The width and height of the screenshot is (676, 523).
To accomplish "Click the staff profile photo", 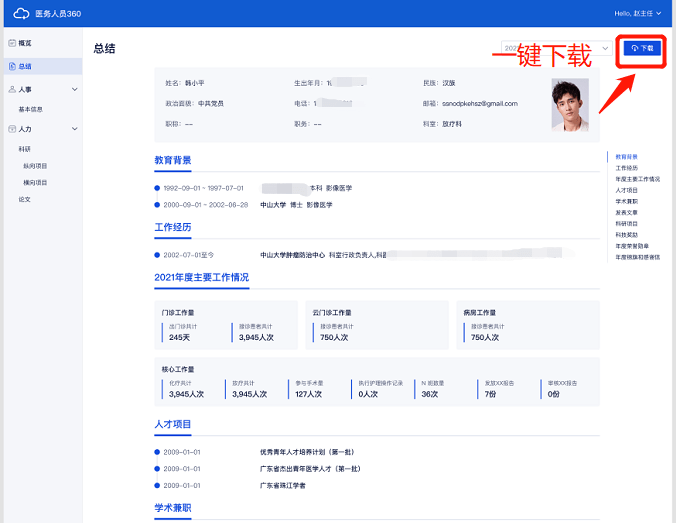I will (x=570, y=104).
